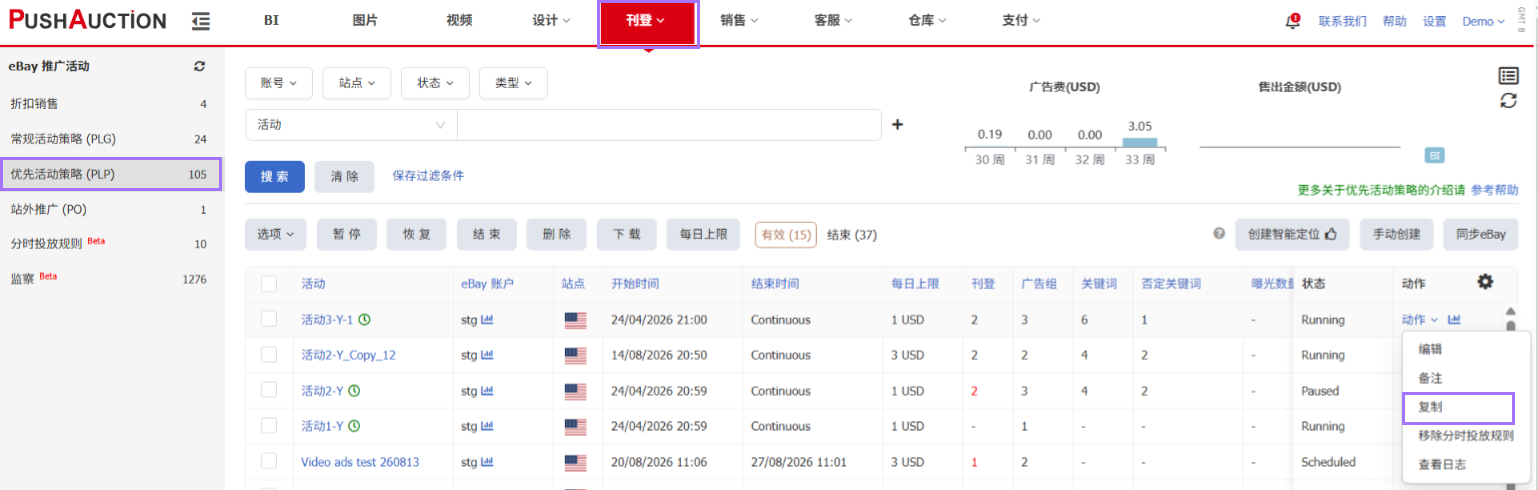This screenshot has width=1538, height=490.
Task: Click the clock icon next to 活动2-Y
Action: (x=354, y=391)
